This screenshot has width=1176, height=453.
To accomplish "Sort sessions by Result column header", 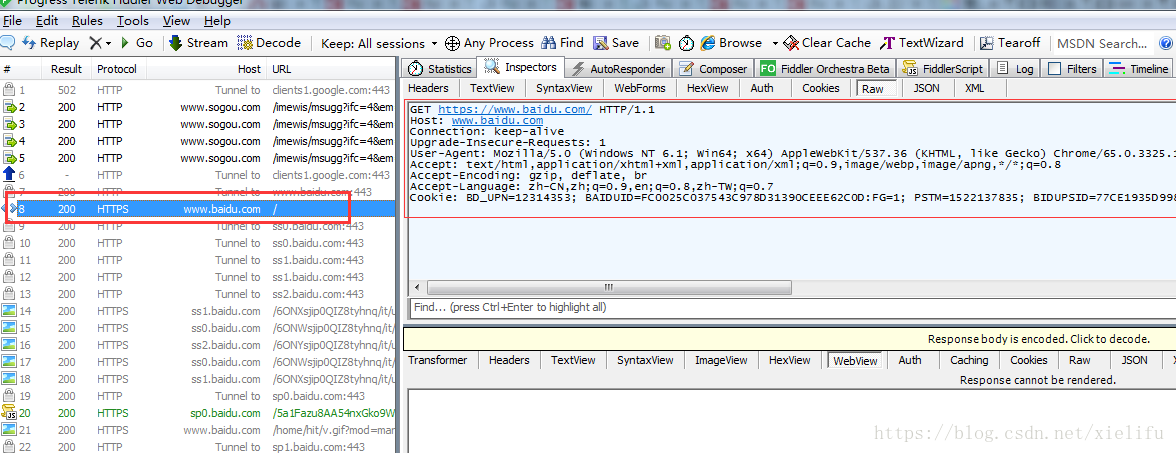I will click(66, 69).
